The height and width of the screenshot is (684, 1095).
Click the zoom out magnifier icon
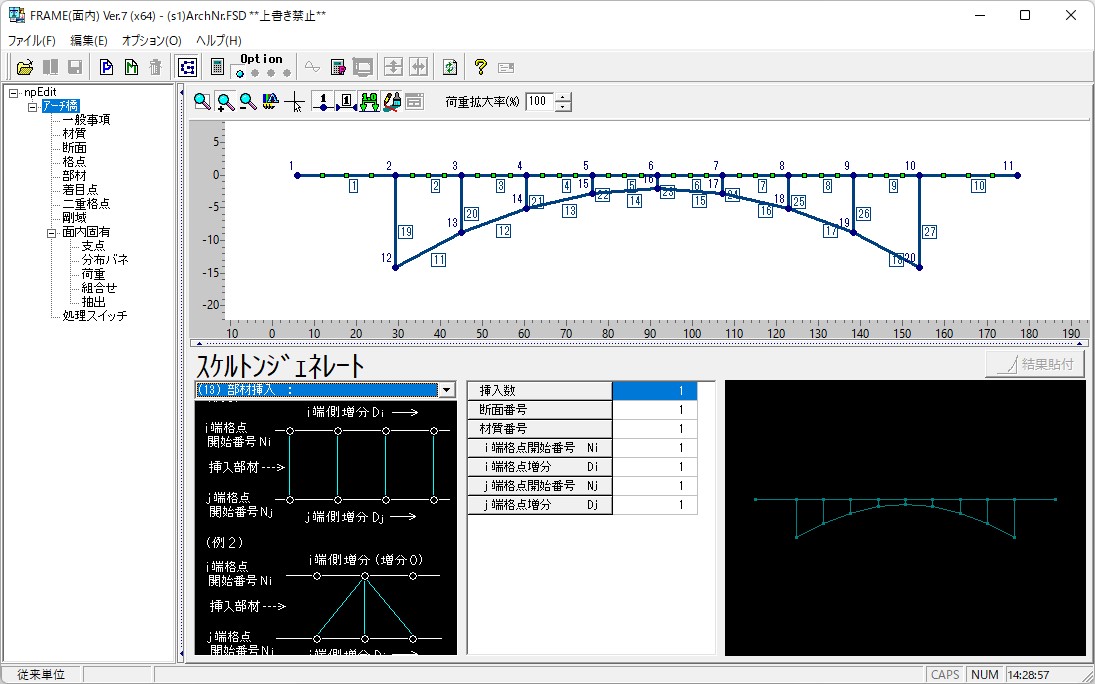[248, 102]
